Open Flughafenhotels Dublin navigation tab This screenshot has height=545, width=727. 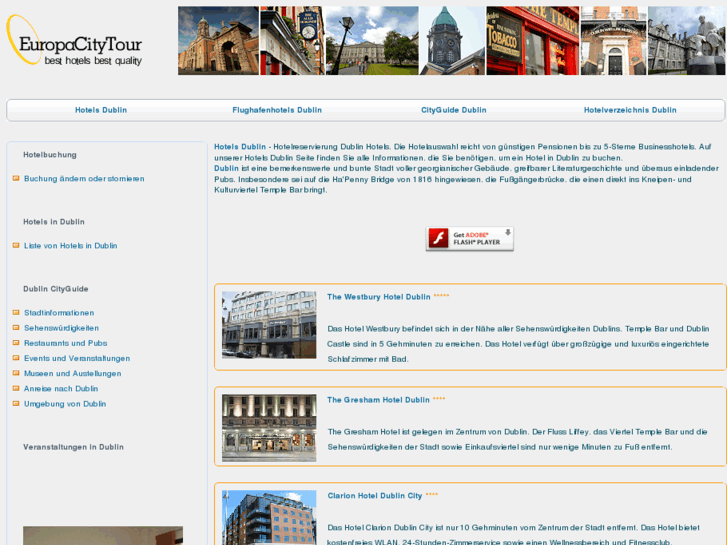[277, 110]
